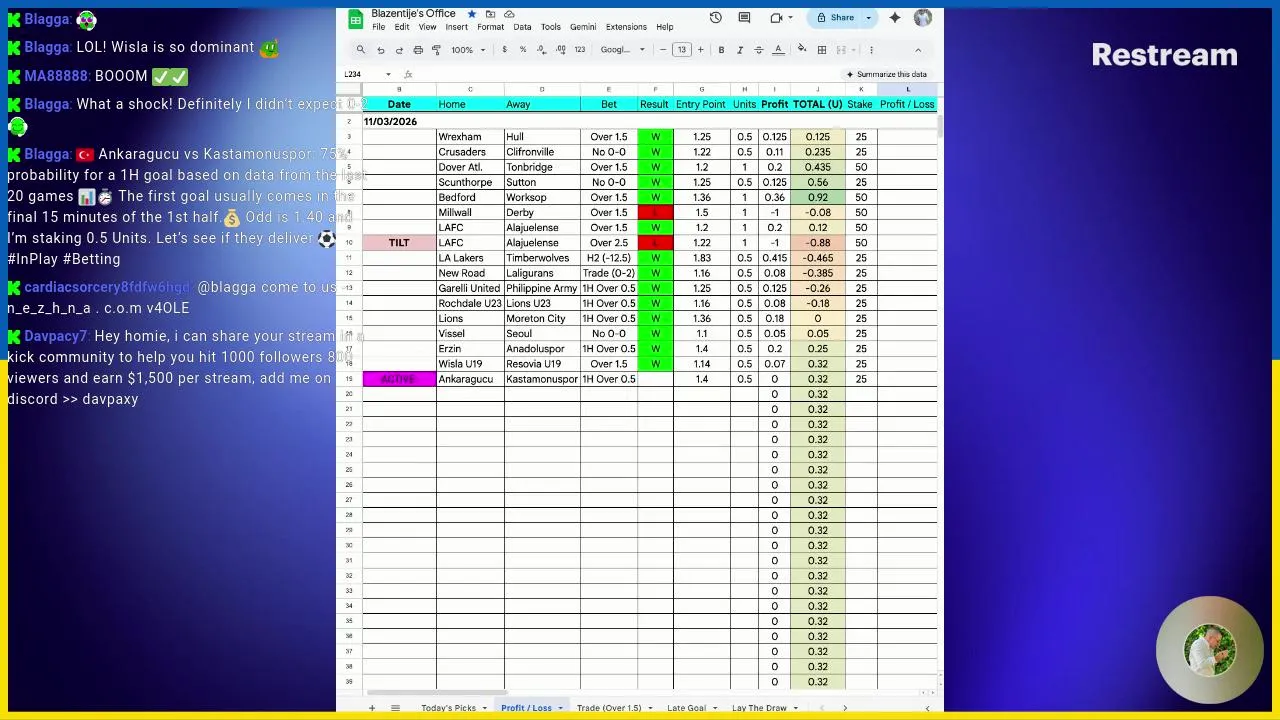Undo the last action in Sheets
This screenshot has height=720, width=1280.
pos(380,50)
